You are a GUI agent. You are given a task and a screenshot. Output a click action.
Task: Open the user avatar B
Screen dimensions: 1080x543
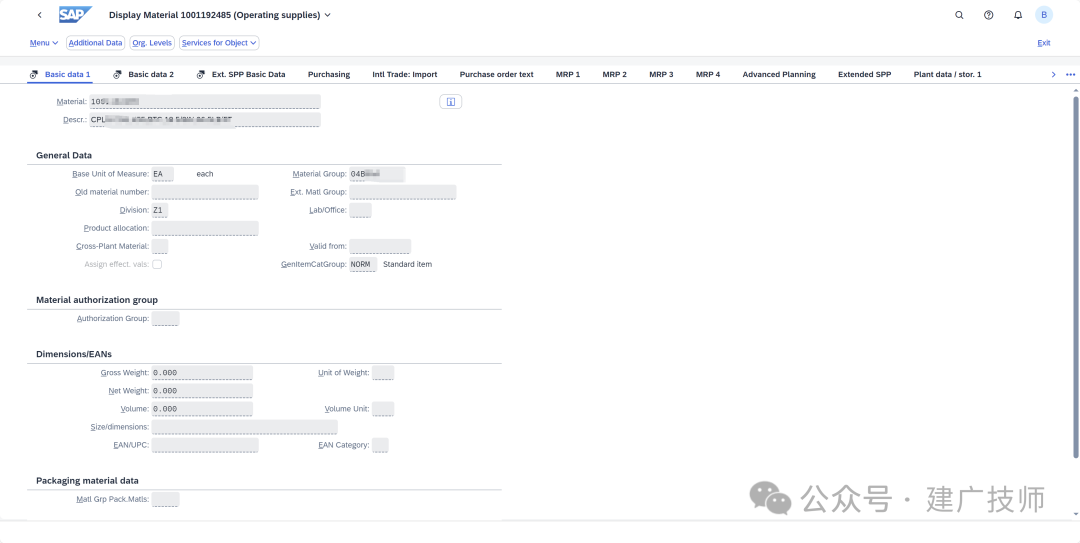(1043, 15)
